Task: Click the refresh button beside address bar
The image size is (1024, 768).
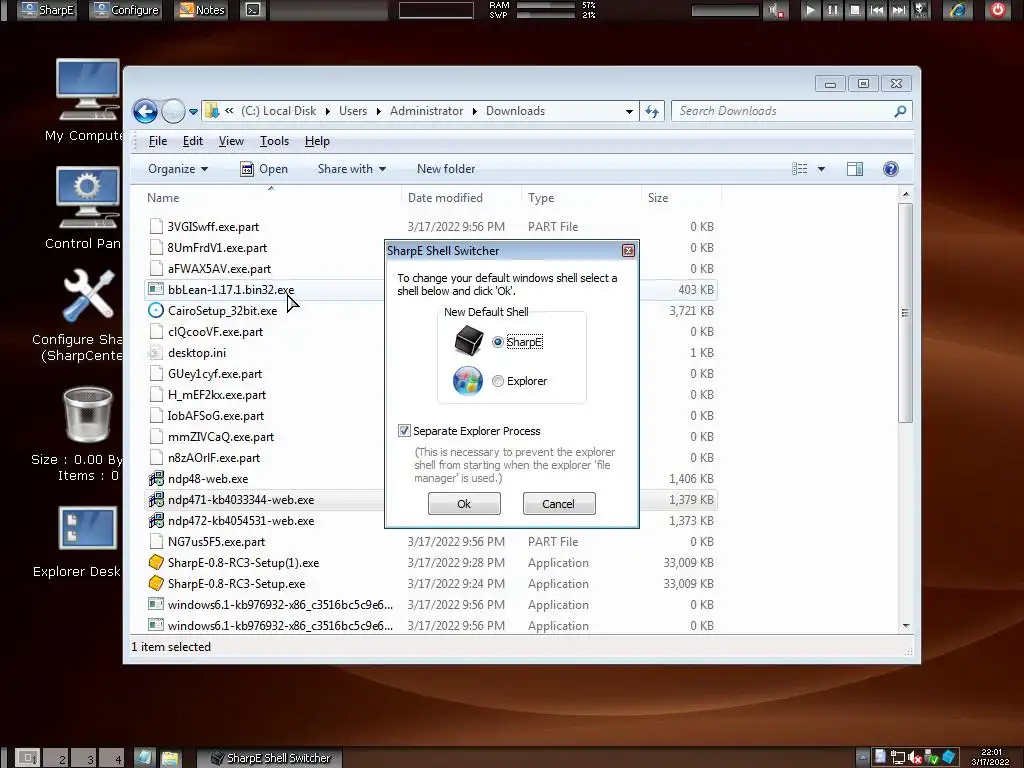Action: click(652, 112)
